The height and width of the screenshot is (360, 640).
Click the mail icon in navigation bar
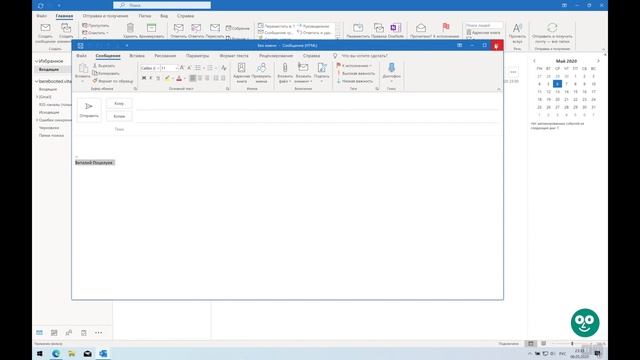pyautogui.click(x=39, y=333)
